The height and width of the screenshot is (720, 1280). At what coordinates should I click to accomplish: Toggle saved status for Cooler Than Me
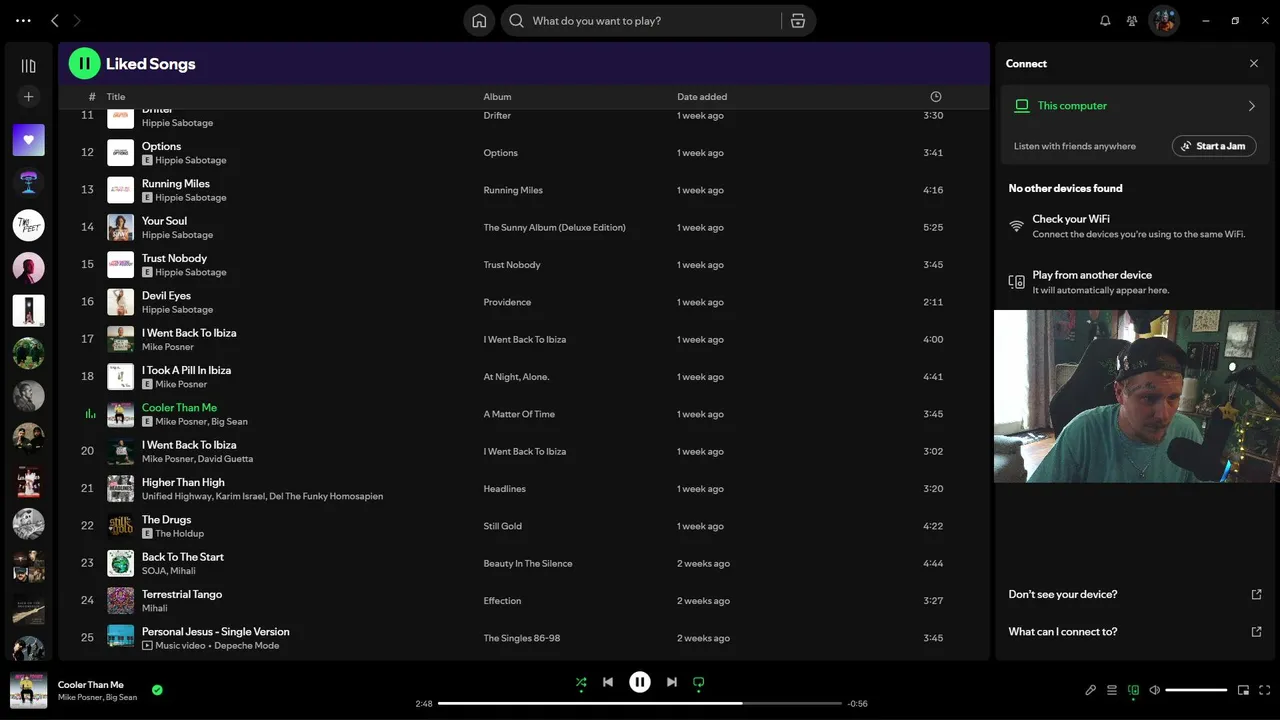pos(157,690)
